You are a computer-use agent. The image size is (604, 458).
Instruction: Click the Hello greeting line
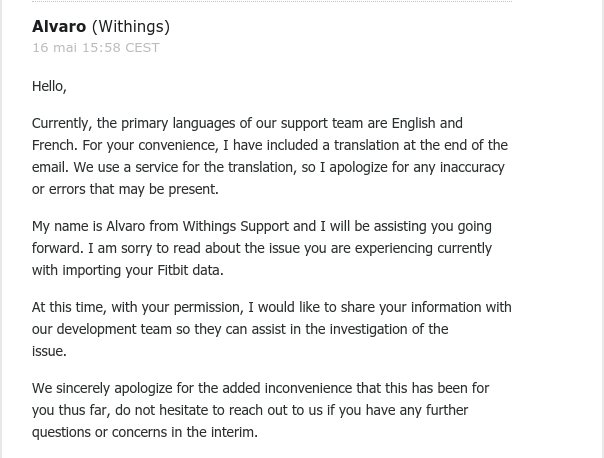tap(49, 86)
